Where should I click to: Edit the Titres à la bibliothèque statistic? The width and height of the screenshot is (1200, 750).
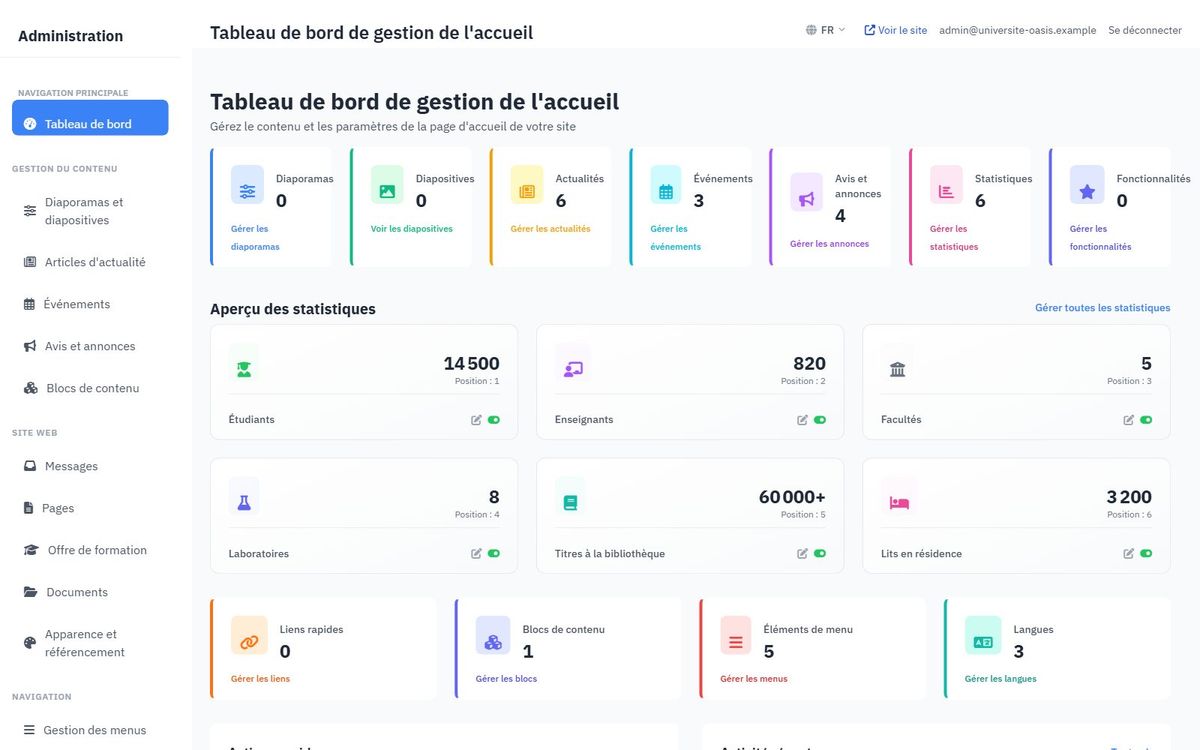coord(803,554)
